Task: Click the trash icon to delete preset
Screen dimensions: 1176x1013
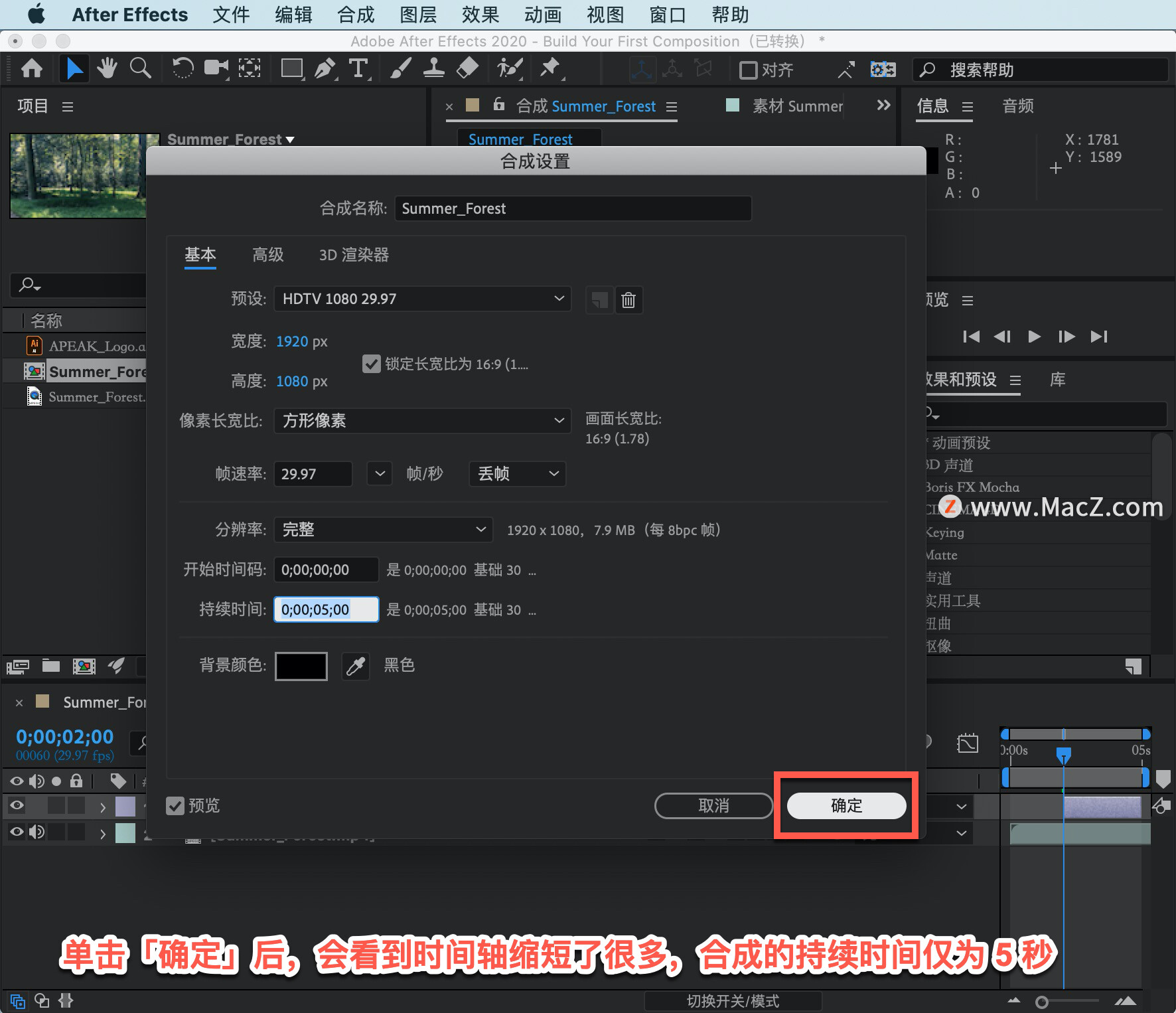Action: pos(628,300)
